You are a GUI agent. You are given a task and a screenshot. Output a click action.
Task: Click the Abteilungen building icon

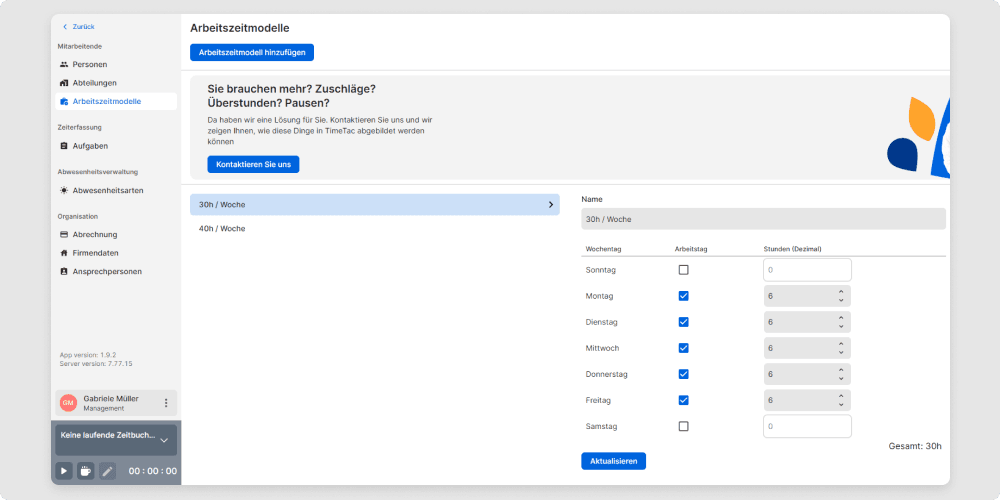64,83
